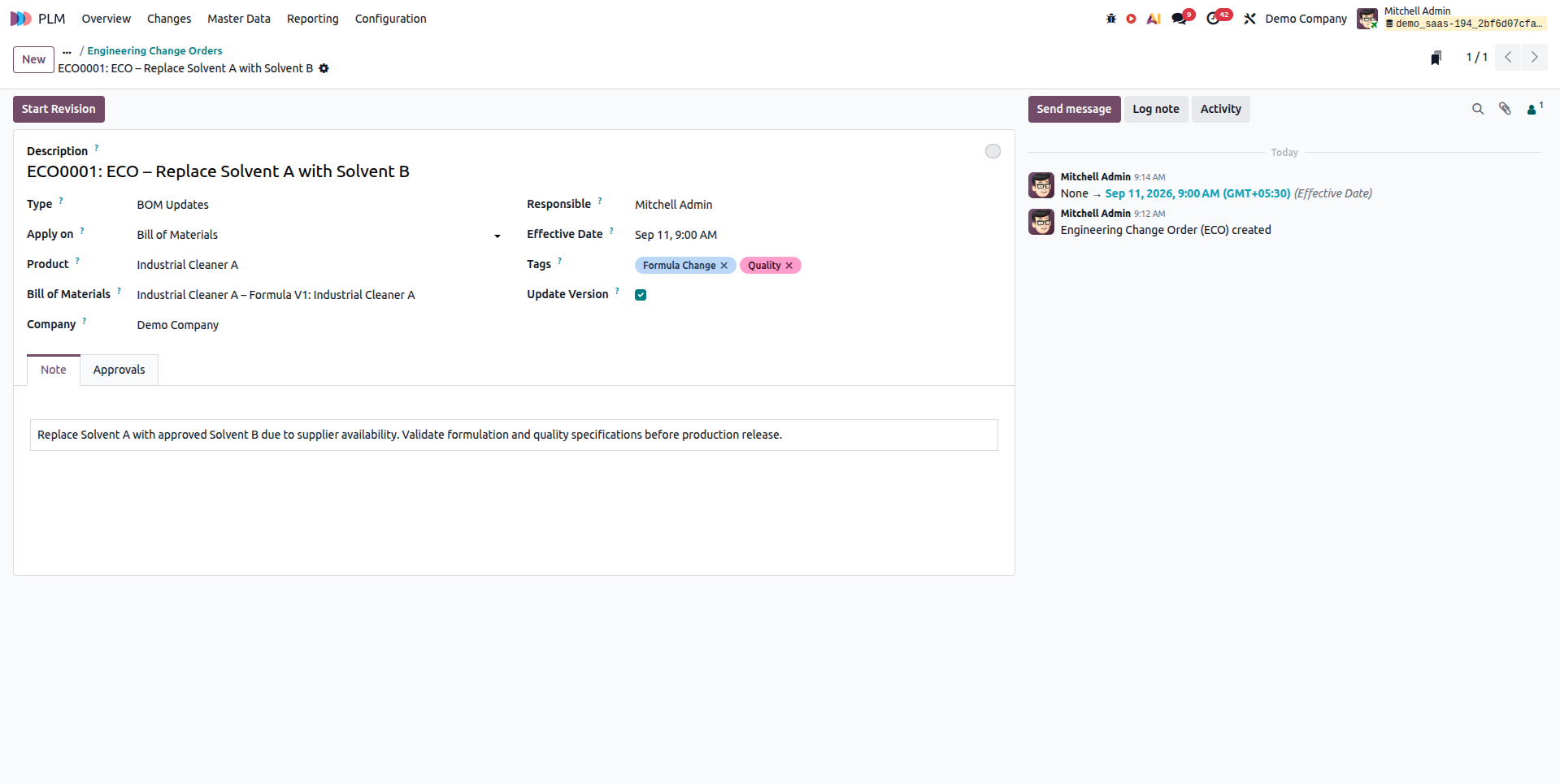
Task: Open the debug bug icon menu
Action: click(x=1110, y=19)
